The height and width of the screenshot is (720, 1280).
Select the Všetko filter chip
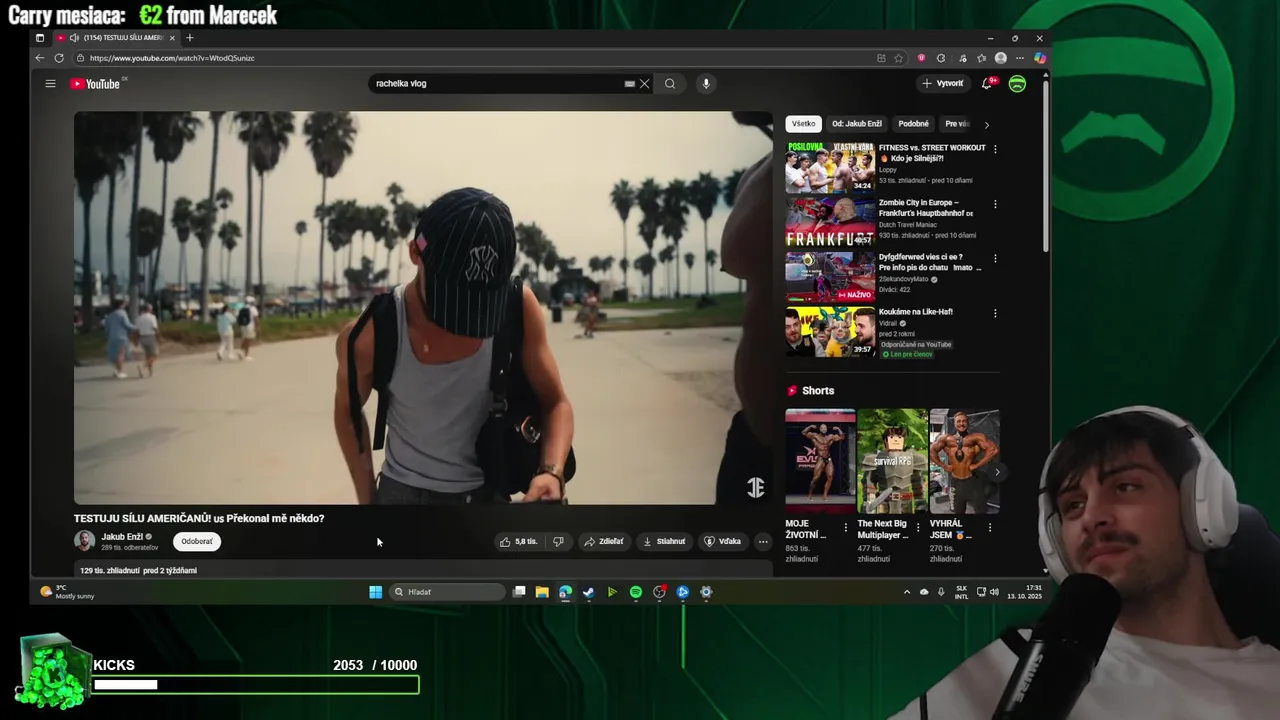(804, 124)
